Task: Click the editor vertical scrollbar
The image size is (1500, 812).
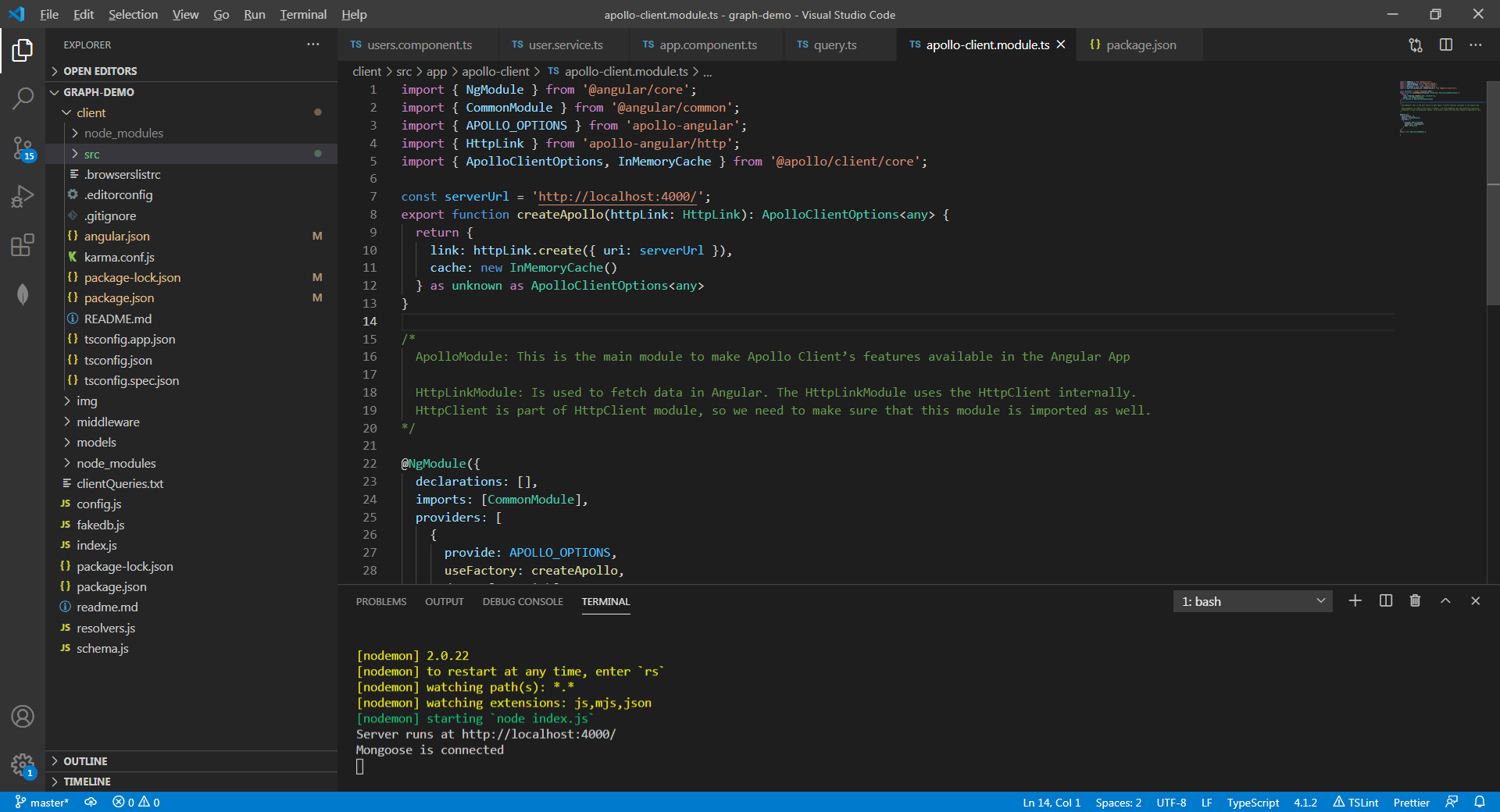Action: [1493, 192]
